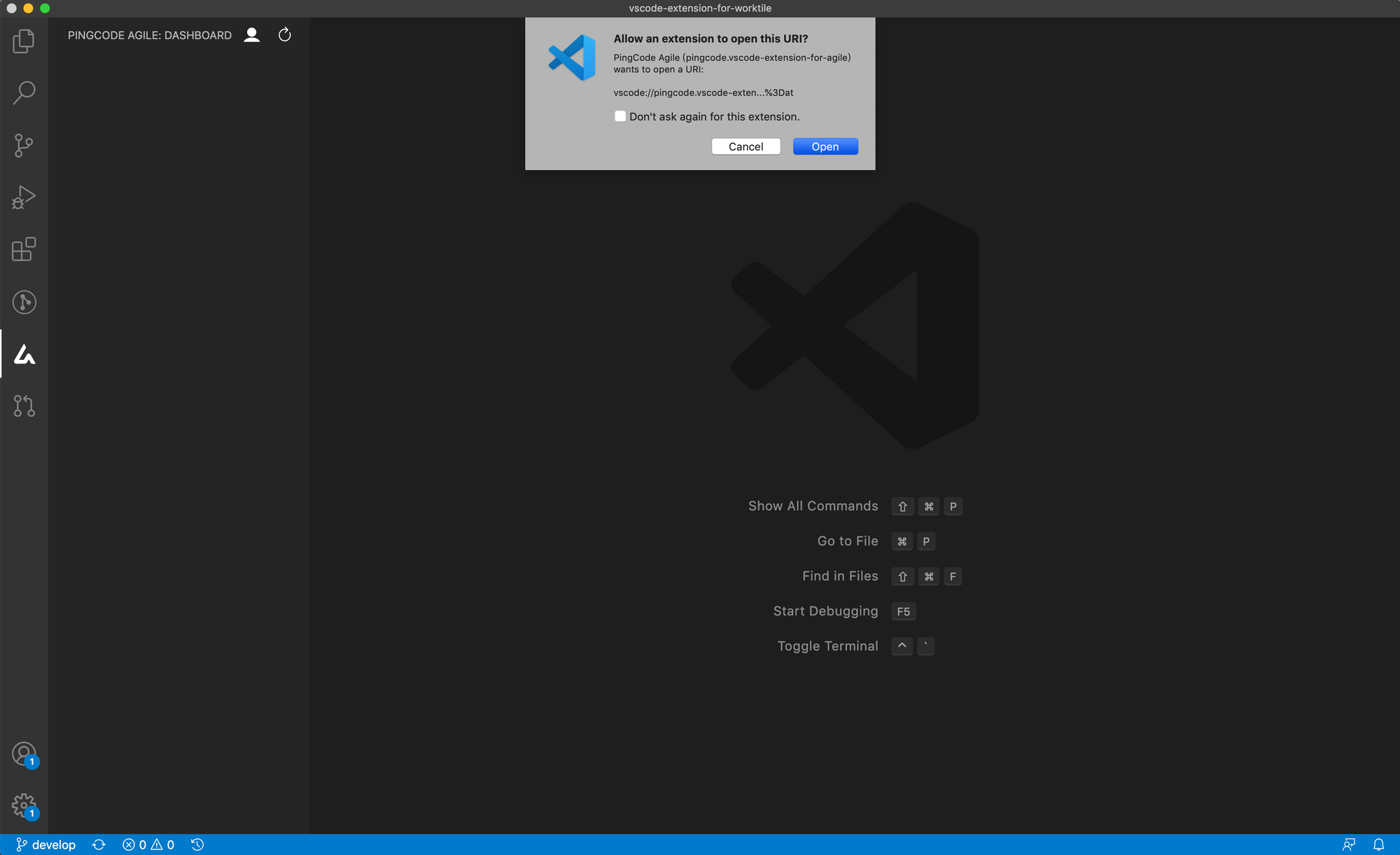This screenshot has width=1400, height=855.
Task: Open the Manage gear icon
Action: [x=24, y=807]
